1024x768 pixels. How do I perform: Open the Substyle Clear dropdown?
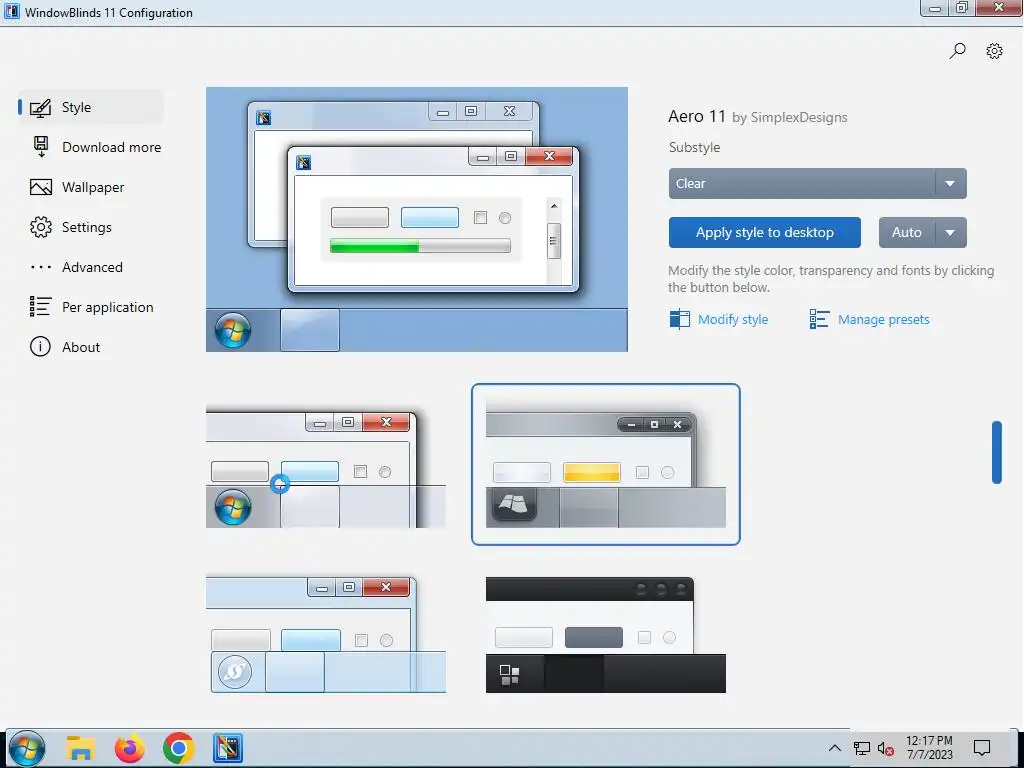point(818,184)
